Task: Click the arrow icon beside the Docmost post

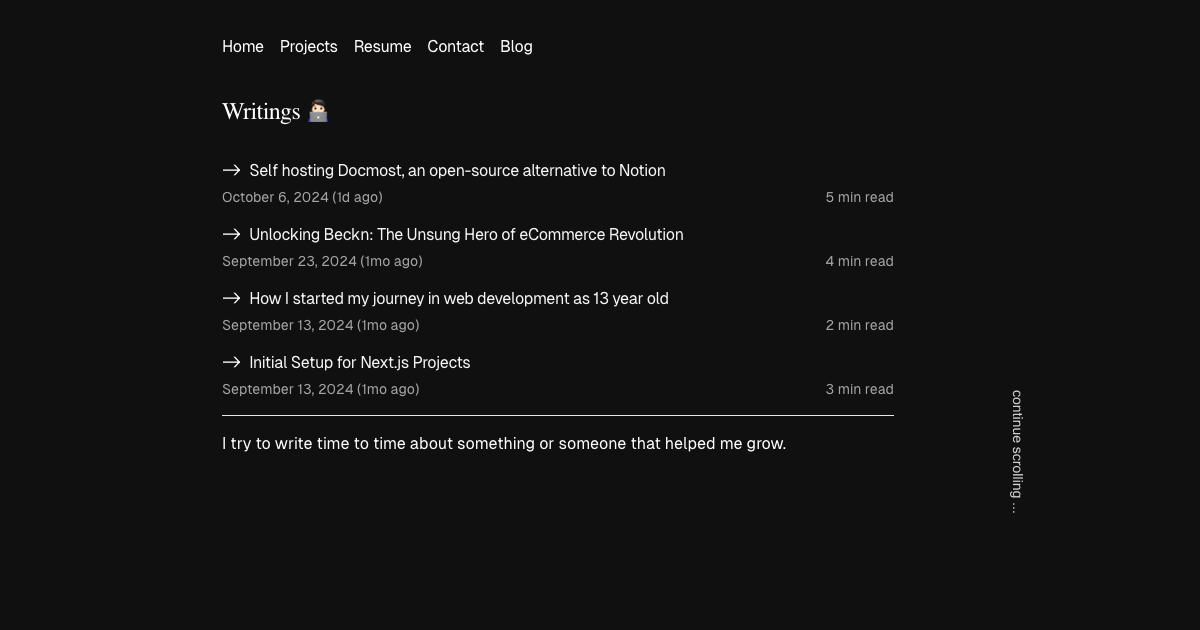Action: click(231, 170)
